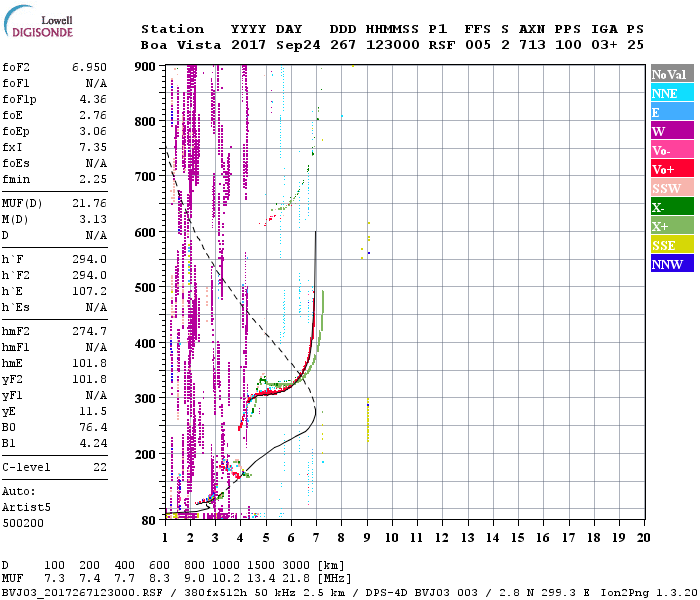Click the hmF2 value 274.7
The width and height of the screenshot is (700, 600).
pyautogui.click(x=90, y=331)
